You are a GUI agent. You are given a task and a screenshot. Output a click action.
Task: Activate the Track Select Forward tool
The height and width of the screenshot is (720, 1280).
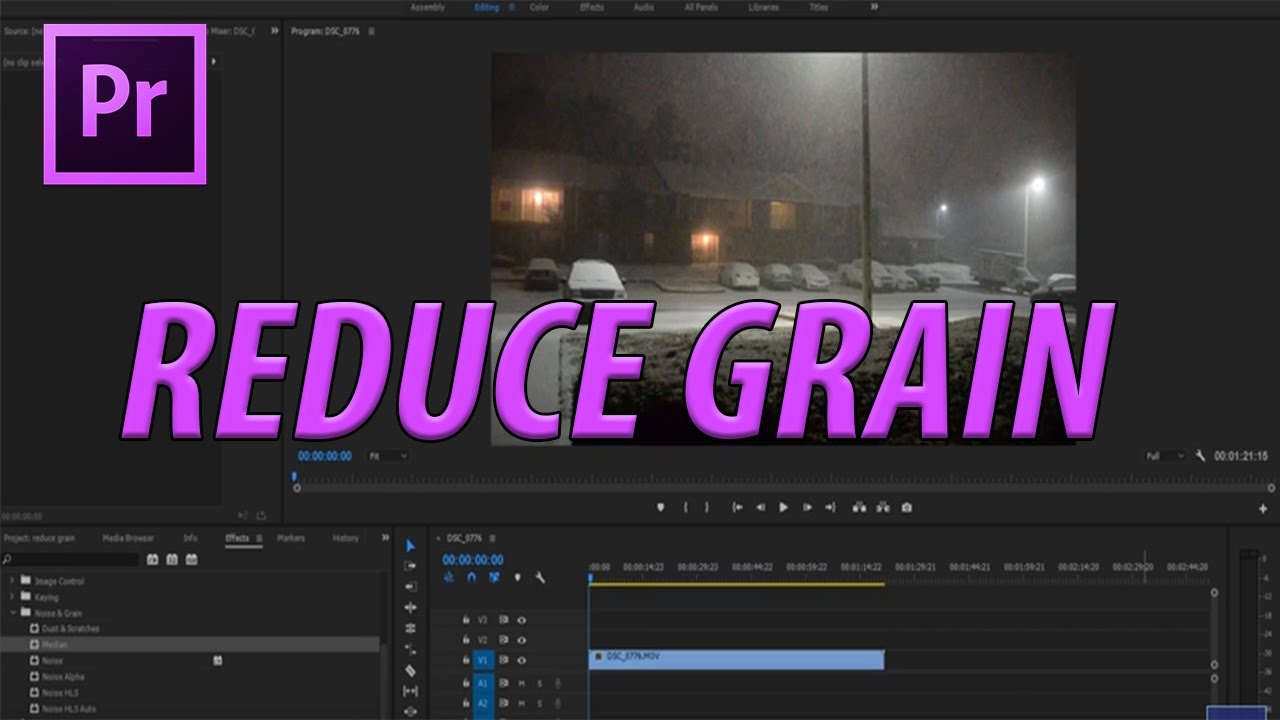coord(410,566)
